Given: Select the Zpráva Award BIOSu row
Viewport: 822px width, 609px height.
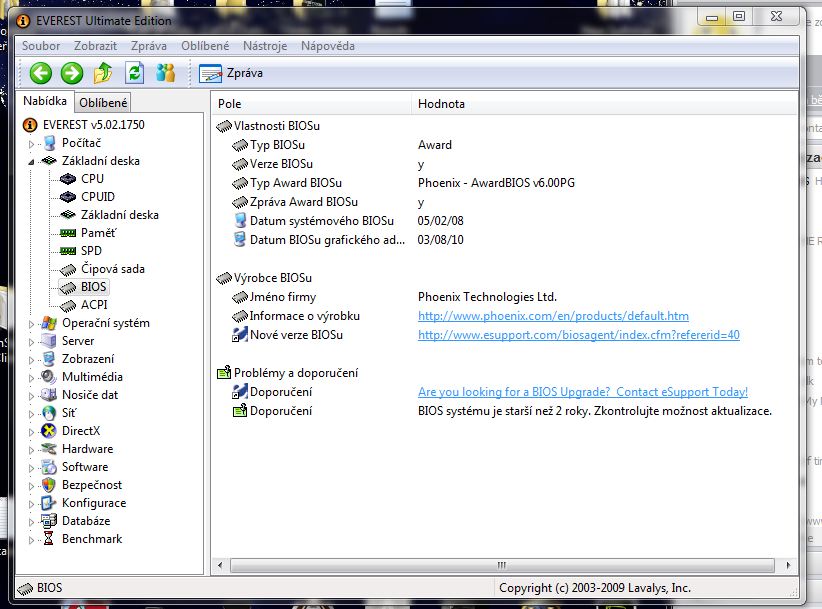Looking at the screenshot, I should tap(503, 202).
